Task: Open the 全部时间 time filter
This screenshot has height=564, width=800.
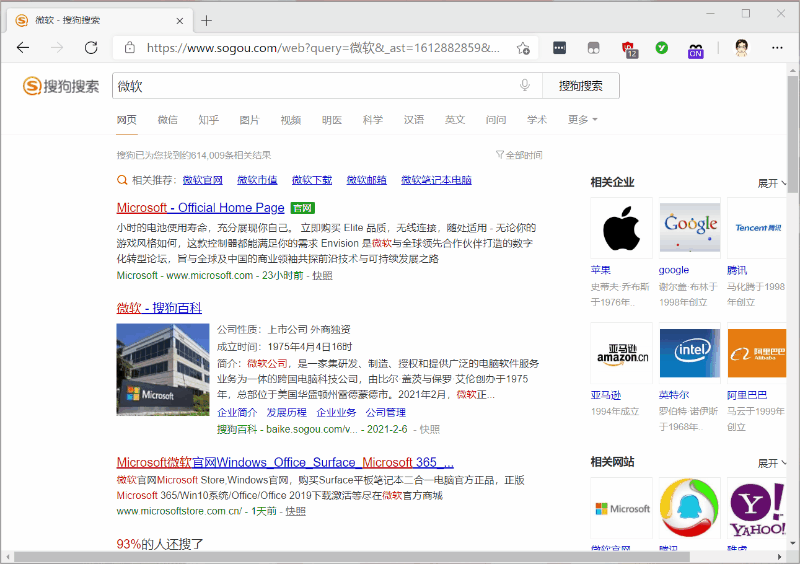Action: [519, 155]
